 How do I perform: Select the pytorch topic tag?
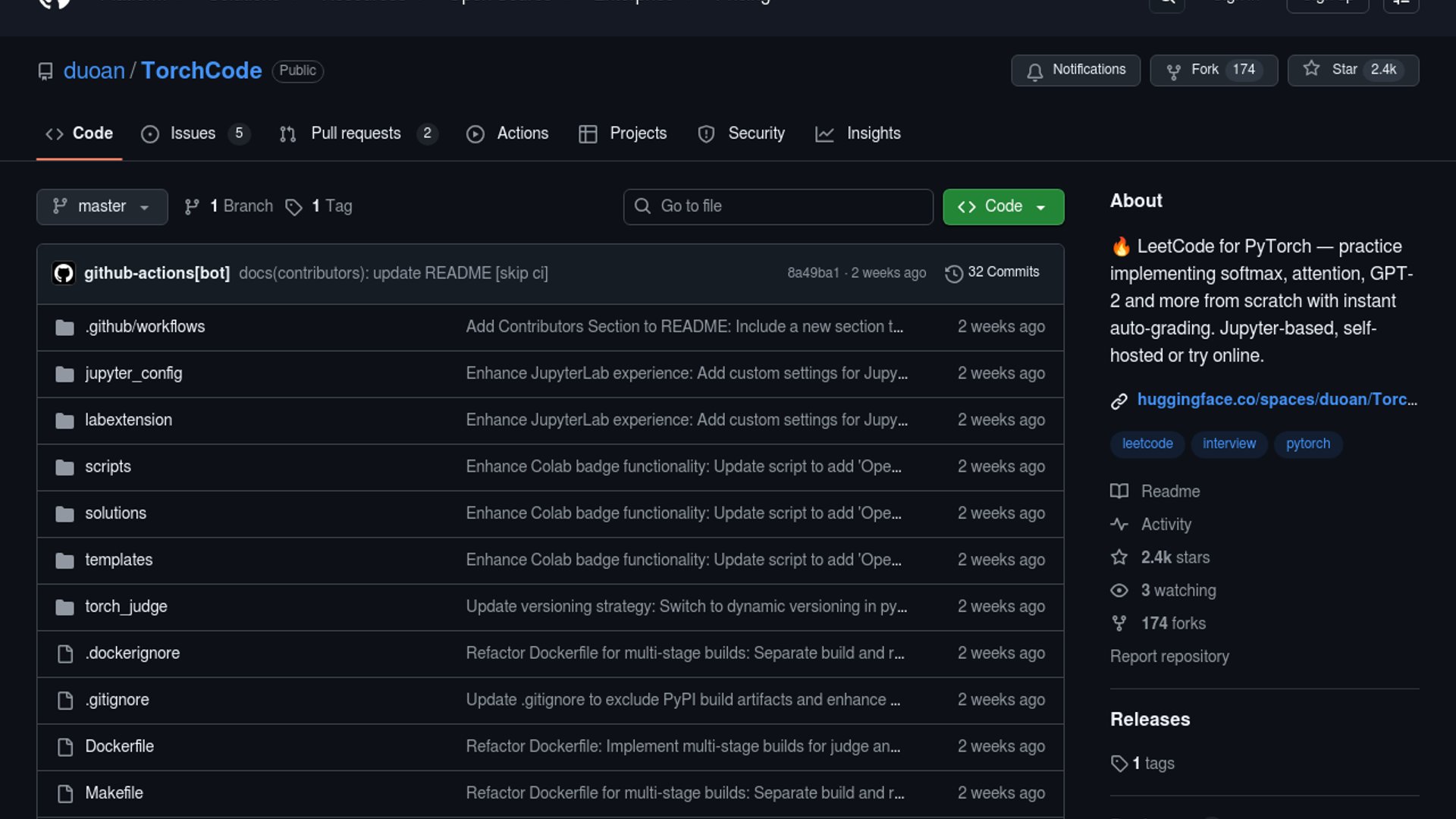(1307, 444)
